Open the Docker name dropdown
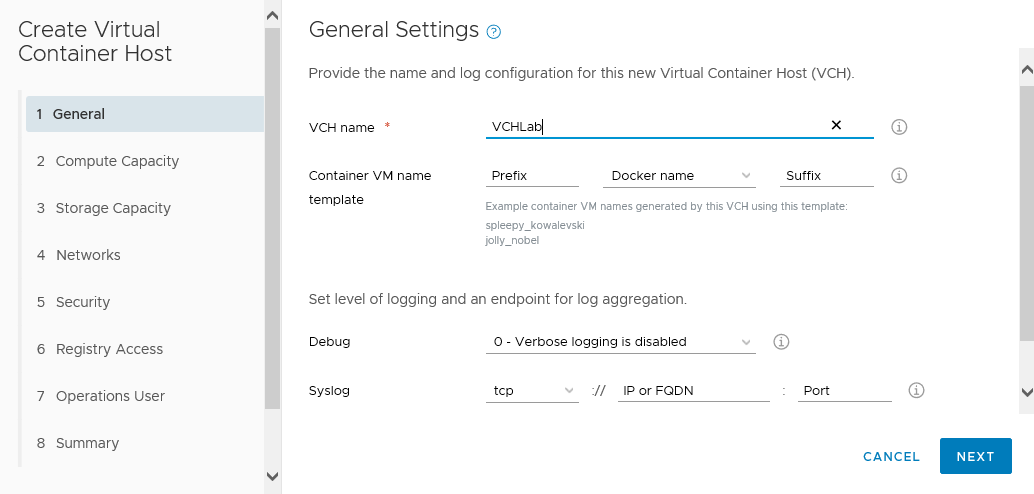 [681, 175]
